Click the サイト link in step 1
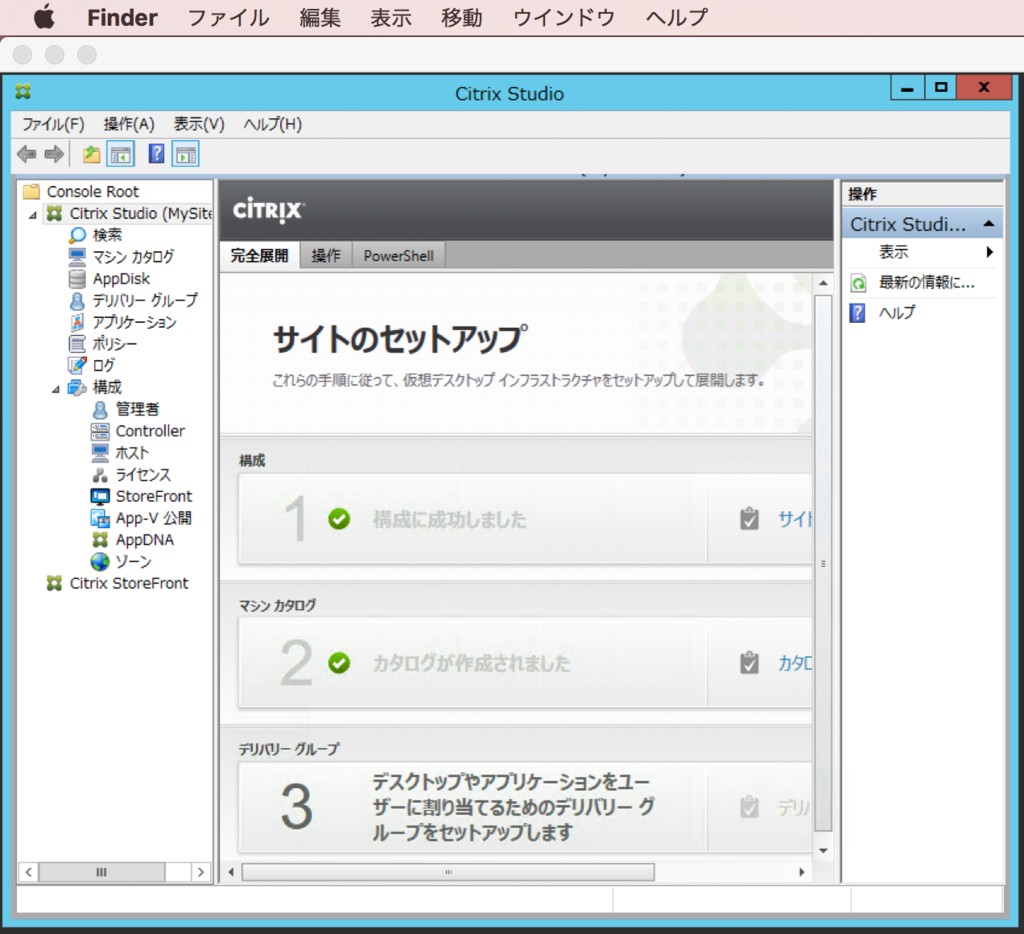The image size is (1024, 934). tap(794, 519)
